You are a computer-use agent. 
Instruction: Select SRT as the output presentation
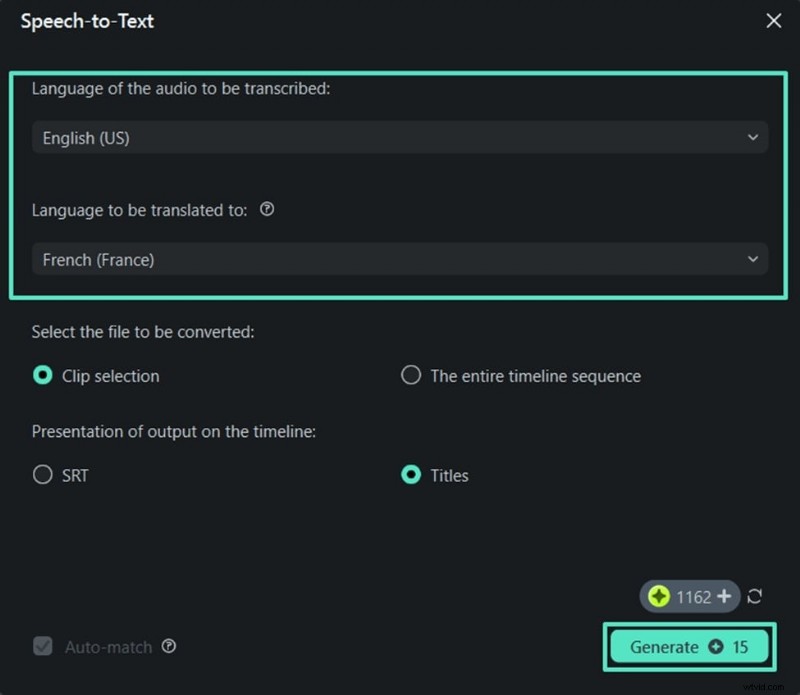click(x=42, y=475)
